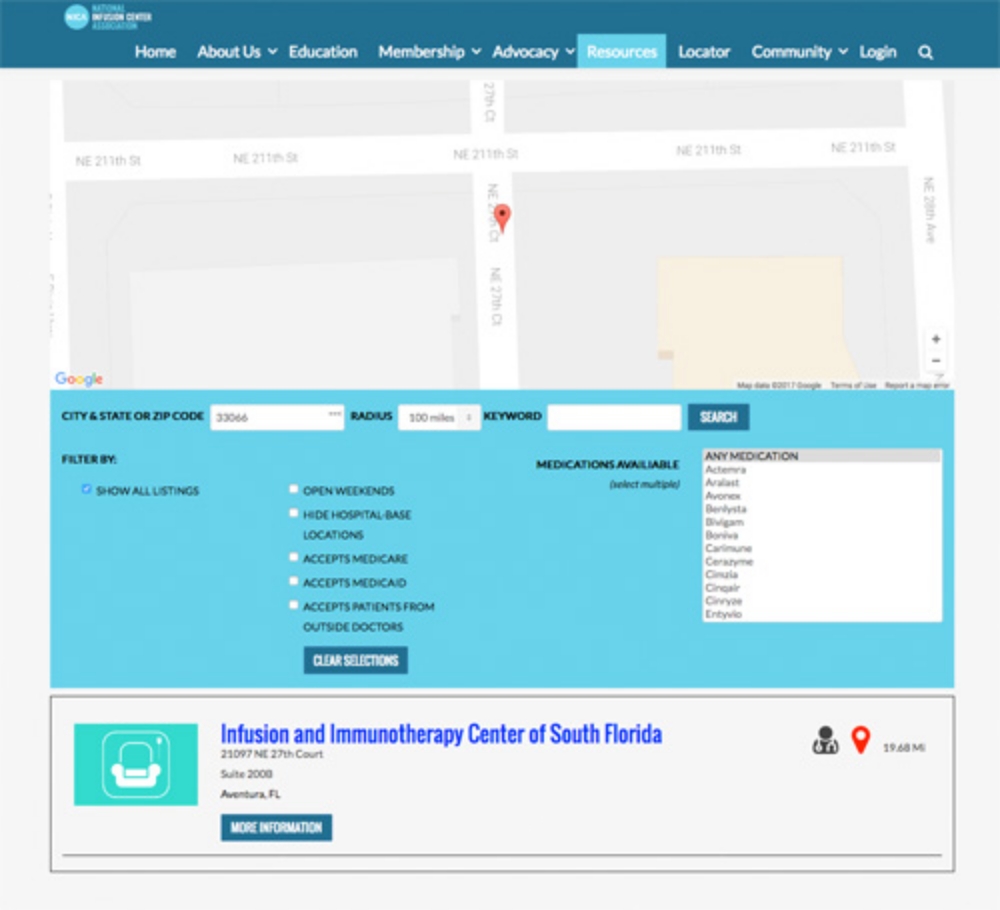
Task: Click the NICA logo in header
Action: 108,17
